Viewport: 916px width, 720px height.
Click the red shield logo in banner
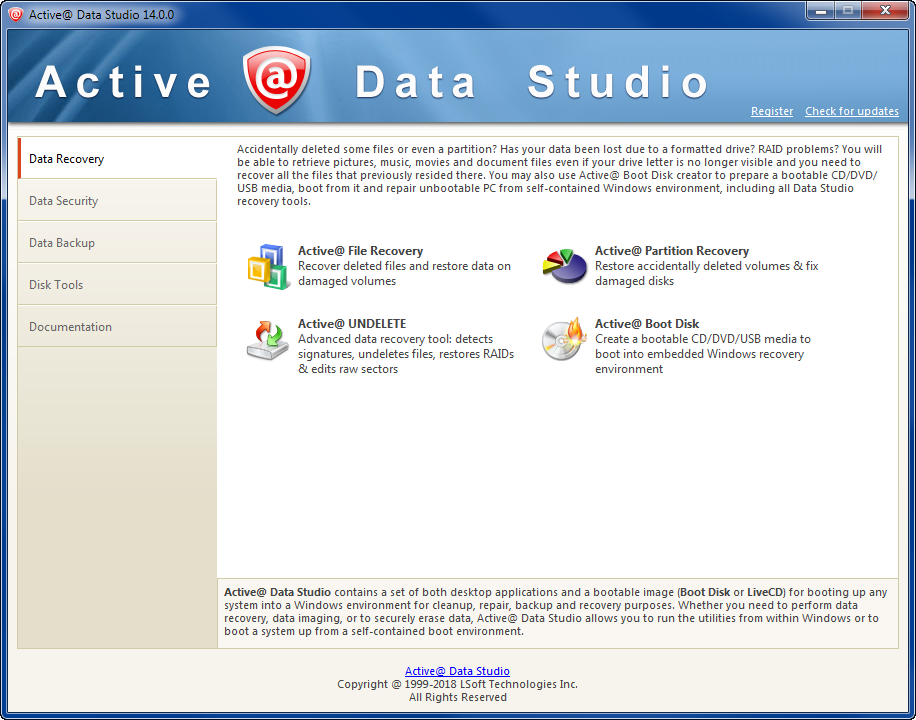pos(276,79)
